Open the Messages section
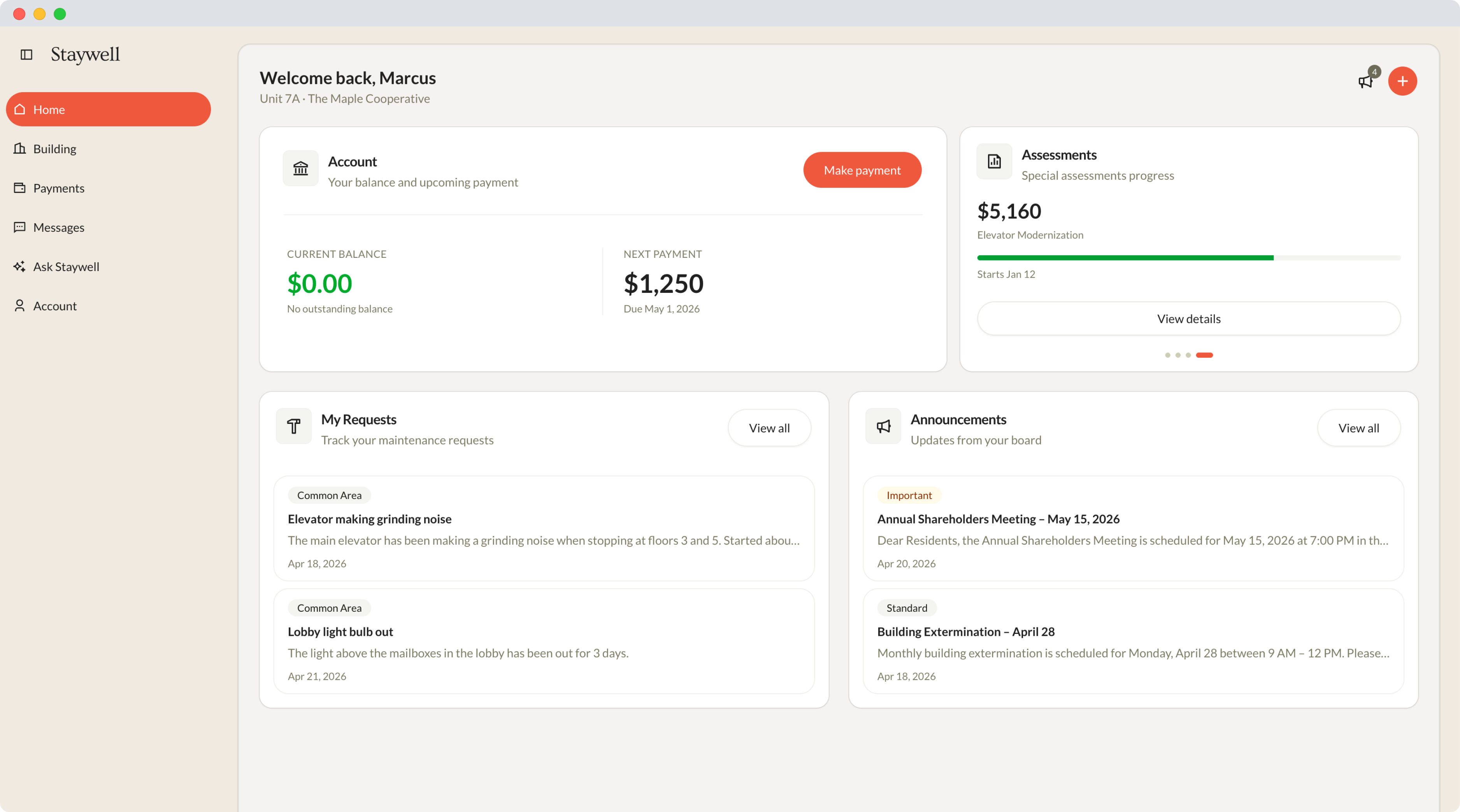This screenshot has width=1460, height=812. pyautogui.click(x=108, y=227)
